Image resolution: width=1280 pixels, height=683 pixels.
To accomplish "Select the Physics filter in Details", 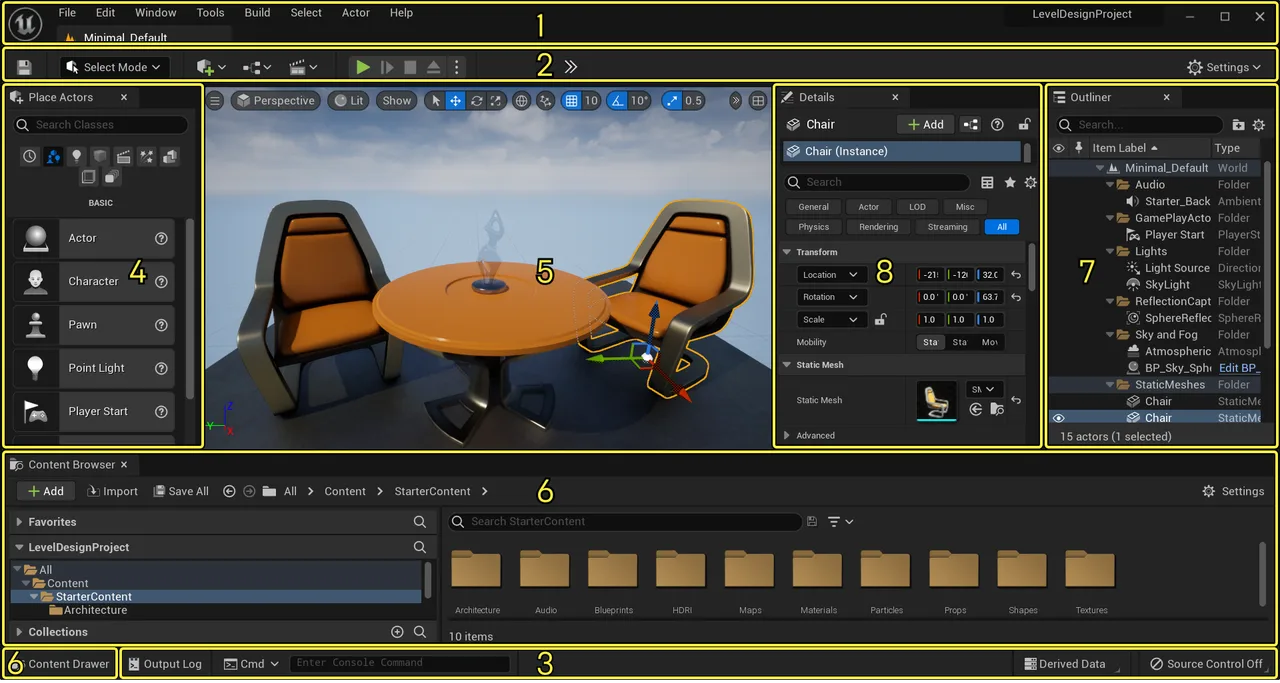I will pos(814,227).
